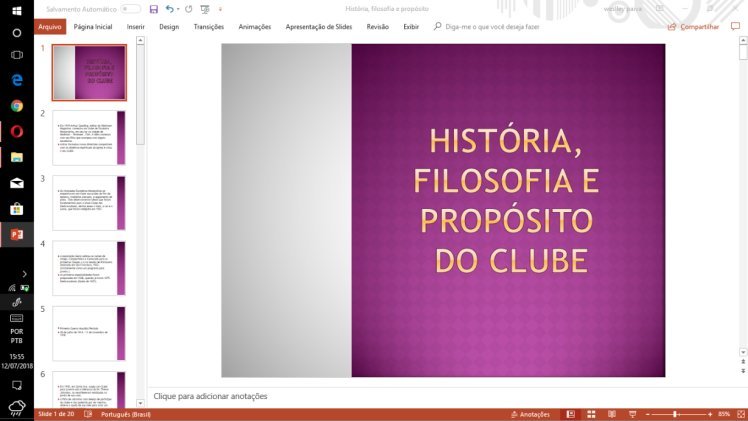Open Google Chrome from taskbar

point(17,106)
